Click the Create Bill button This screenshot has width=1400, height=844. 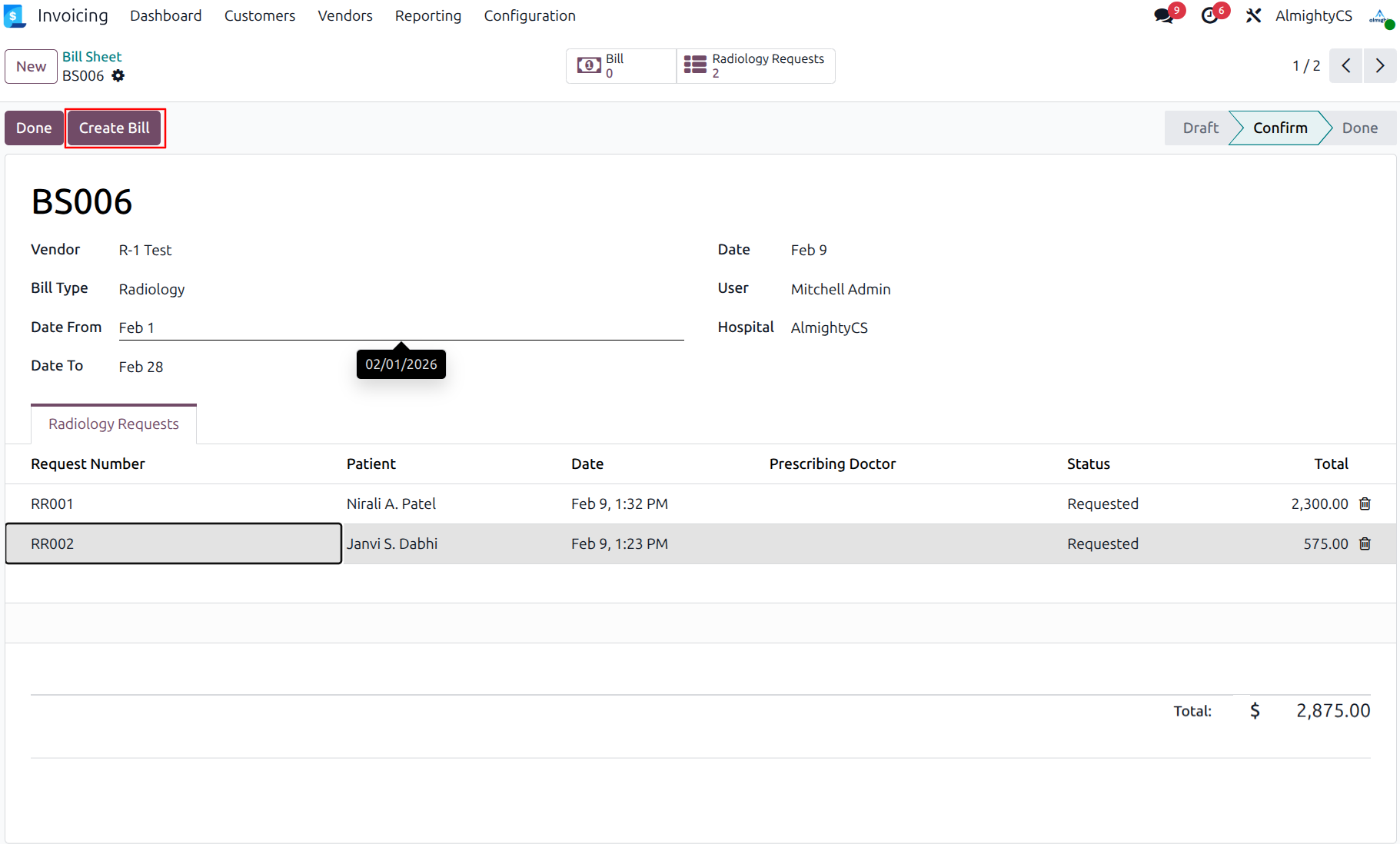(x=115, y=128)
